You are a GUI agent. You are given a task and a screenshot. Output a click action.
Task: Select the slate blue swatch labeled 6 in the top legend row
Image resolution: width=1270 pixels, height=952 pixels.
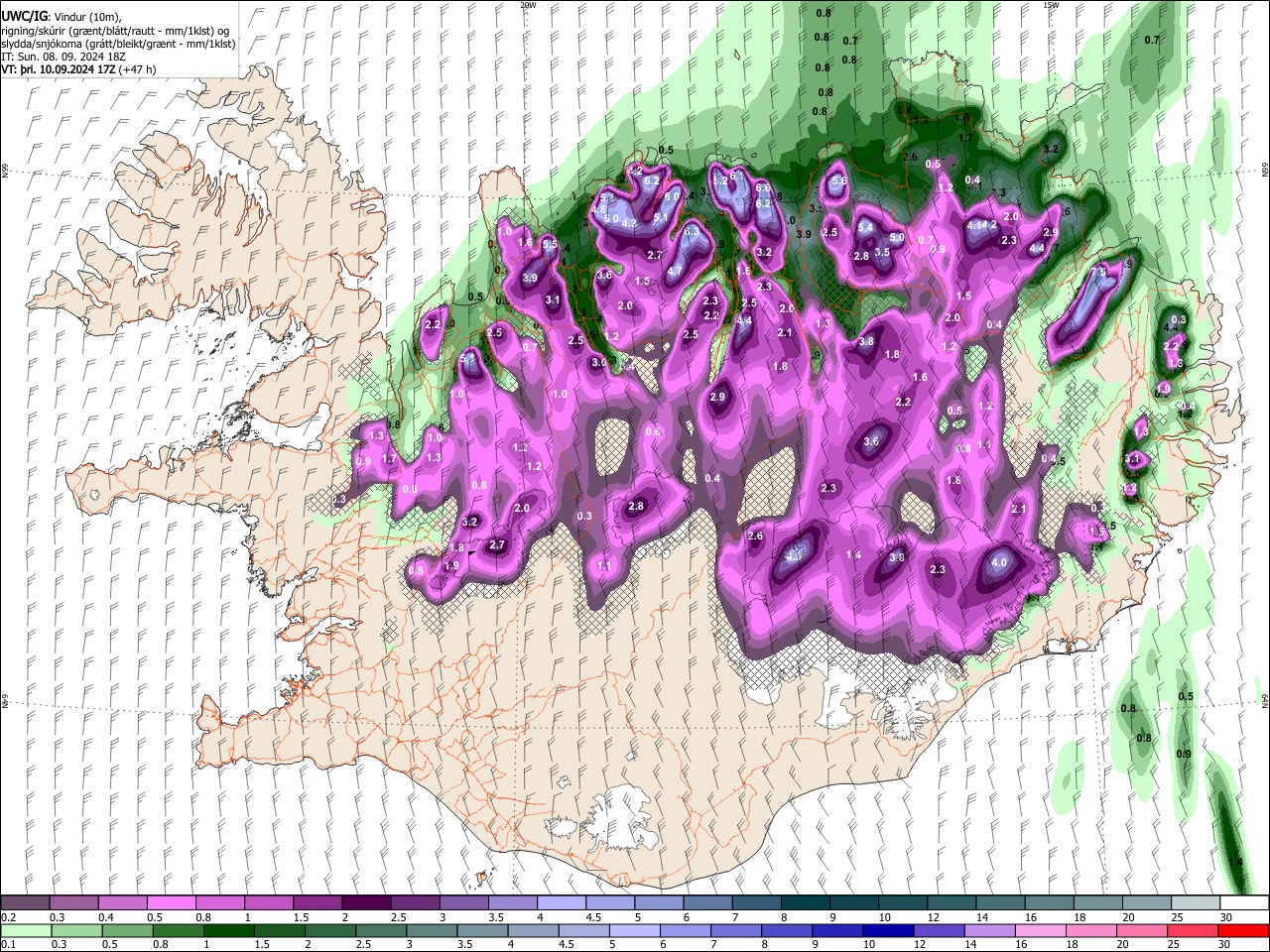pos(706,903)
